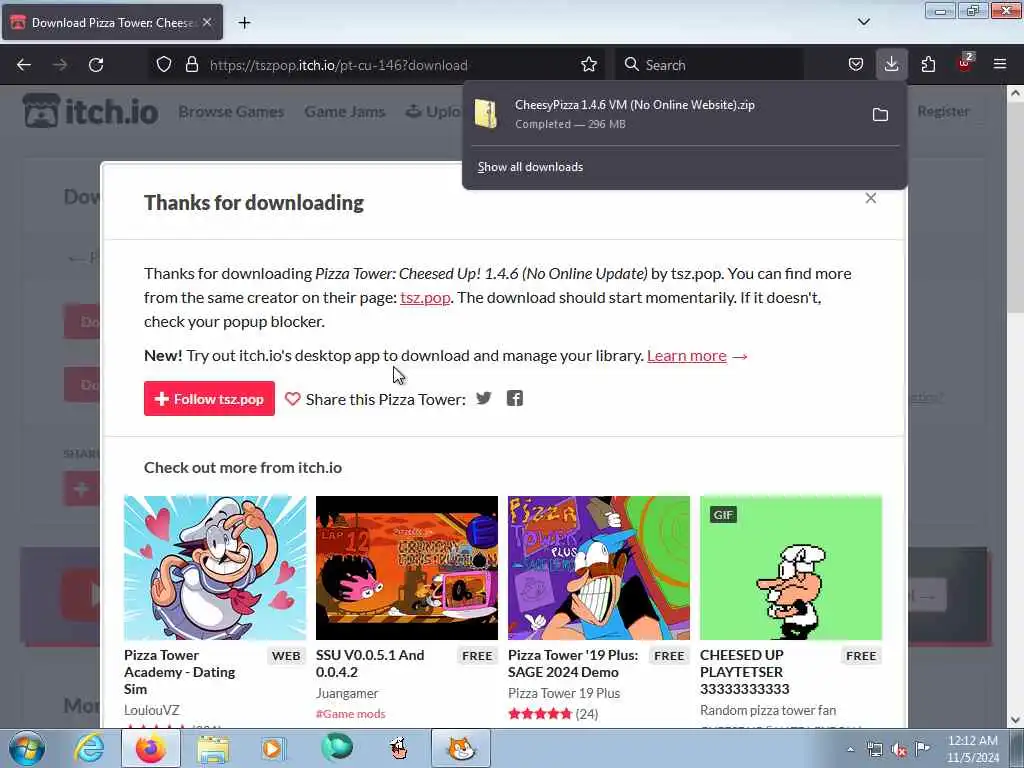1024x768 pixels.
Task: Show hidden system tray icons arrow
Action: pyautogui.click(x=850, y=749)
